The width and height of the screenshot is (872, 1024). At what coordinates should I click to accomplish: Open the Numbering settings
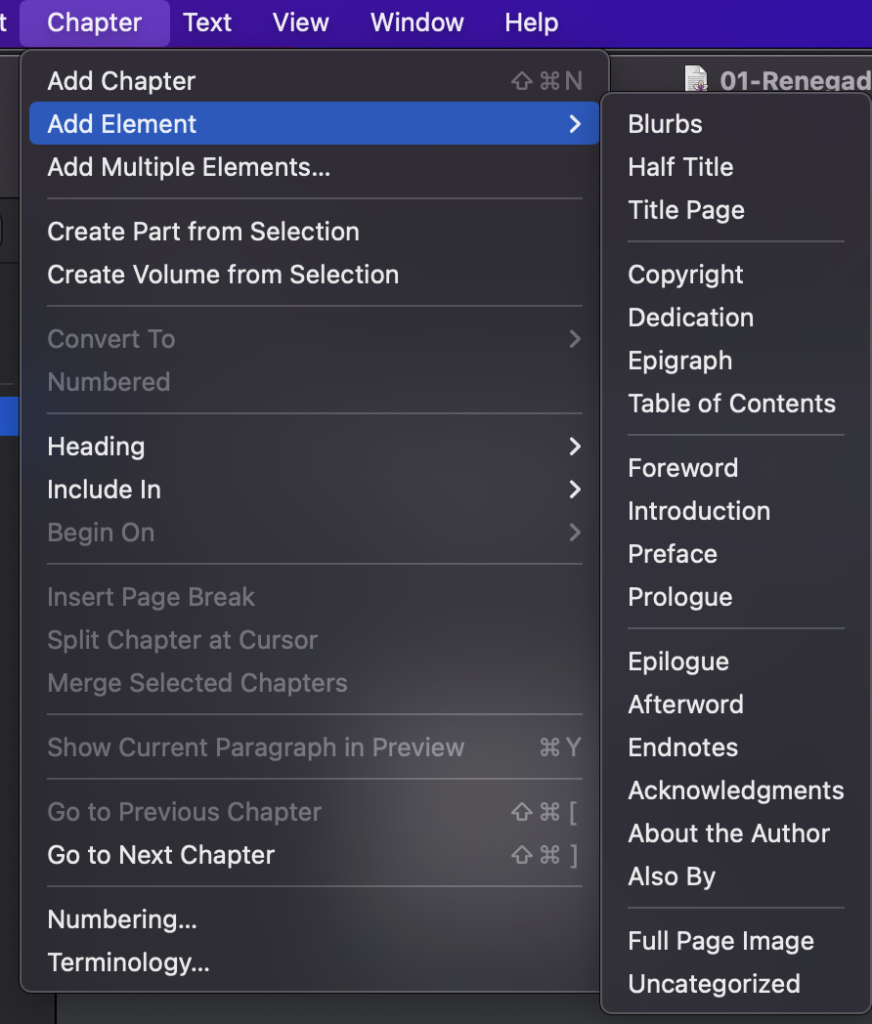(122, 919)
